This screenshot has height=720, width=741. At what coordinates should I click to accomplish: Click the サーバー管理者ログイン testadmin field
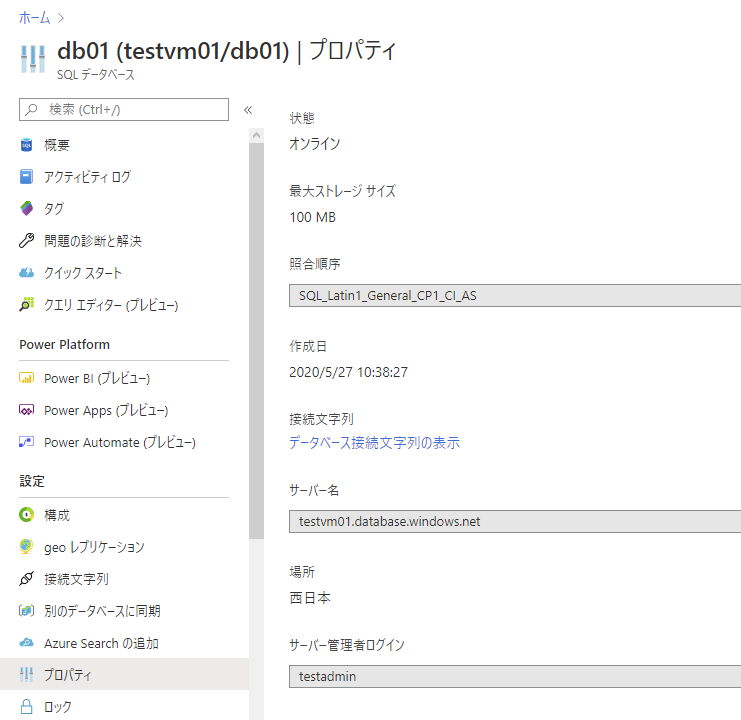click(x=515, y=677)
